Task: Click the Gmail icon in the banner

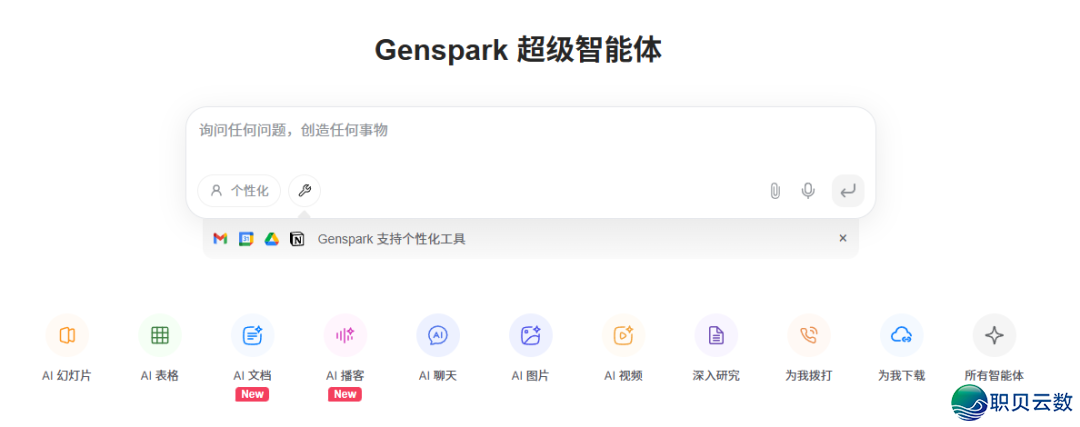Action: coord(220,239)
